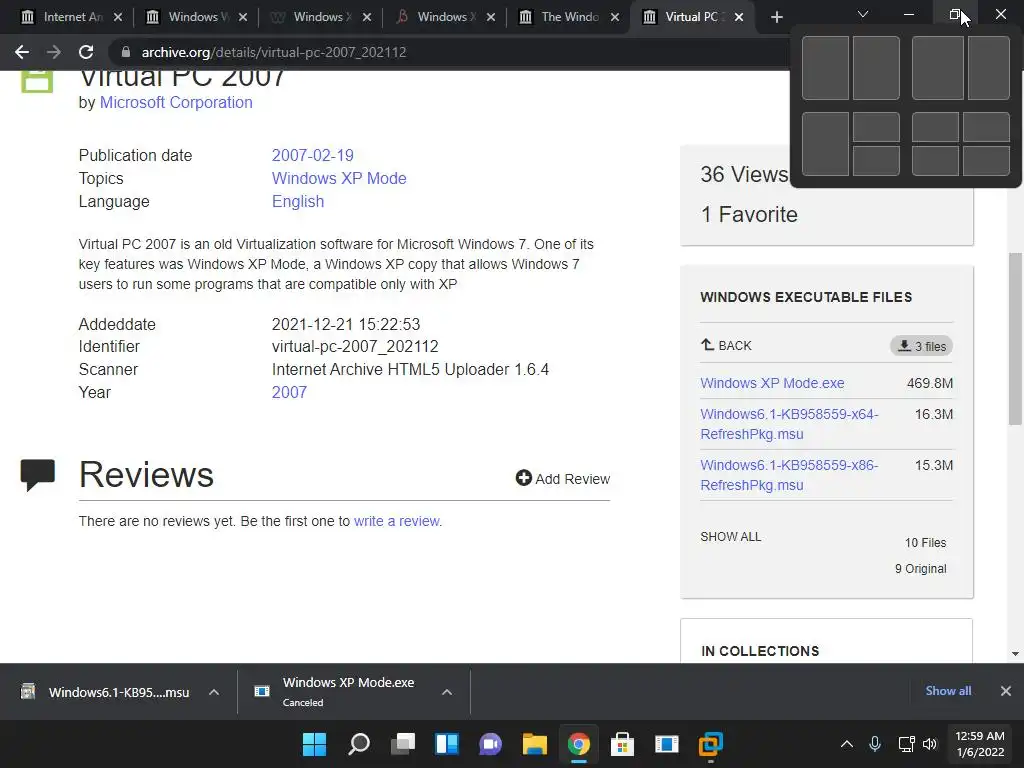
Task: Open taskbar Search
Action: coord(359,744)
